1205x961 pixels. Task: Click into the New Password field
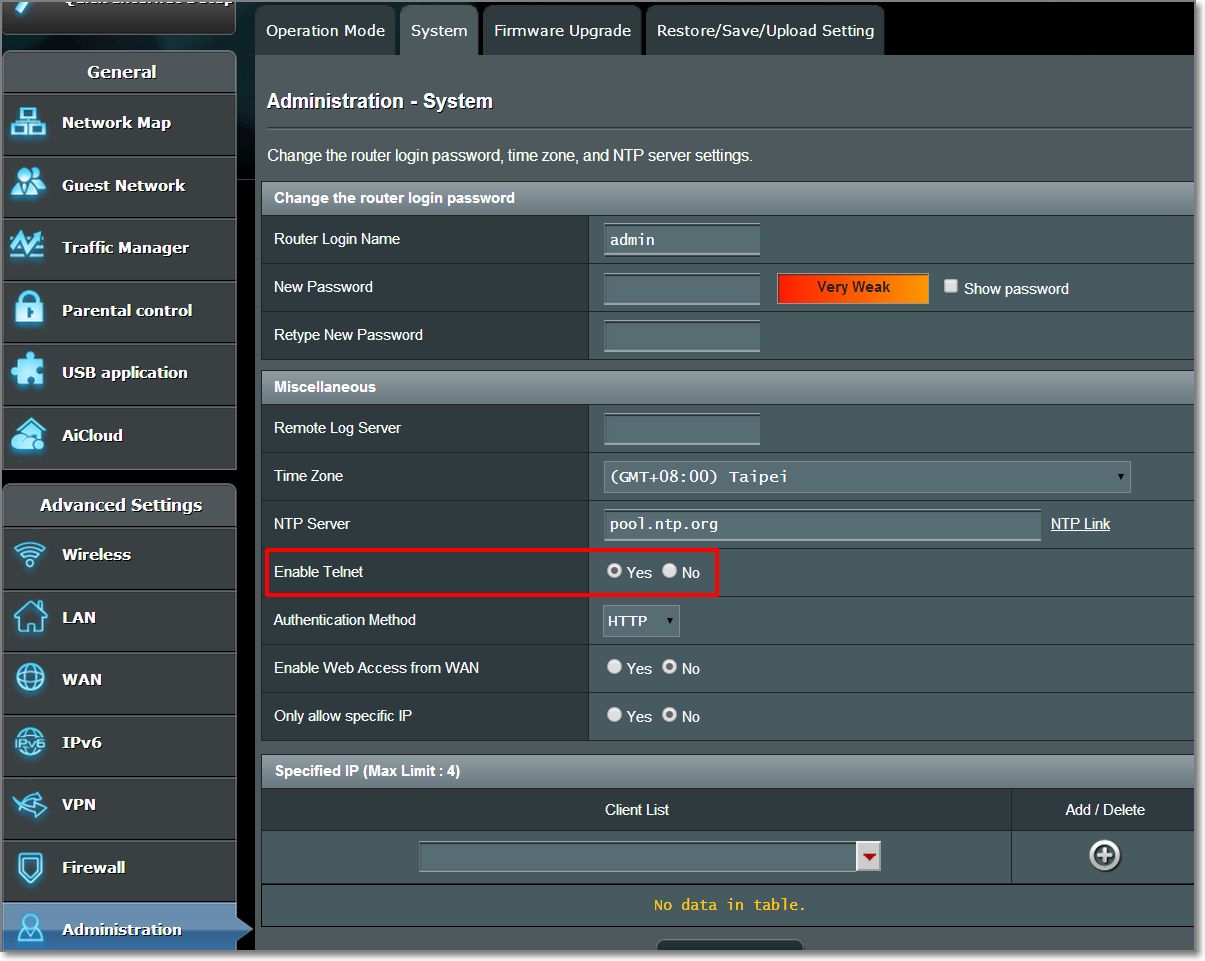[x=682, y=288]
